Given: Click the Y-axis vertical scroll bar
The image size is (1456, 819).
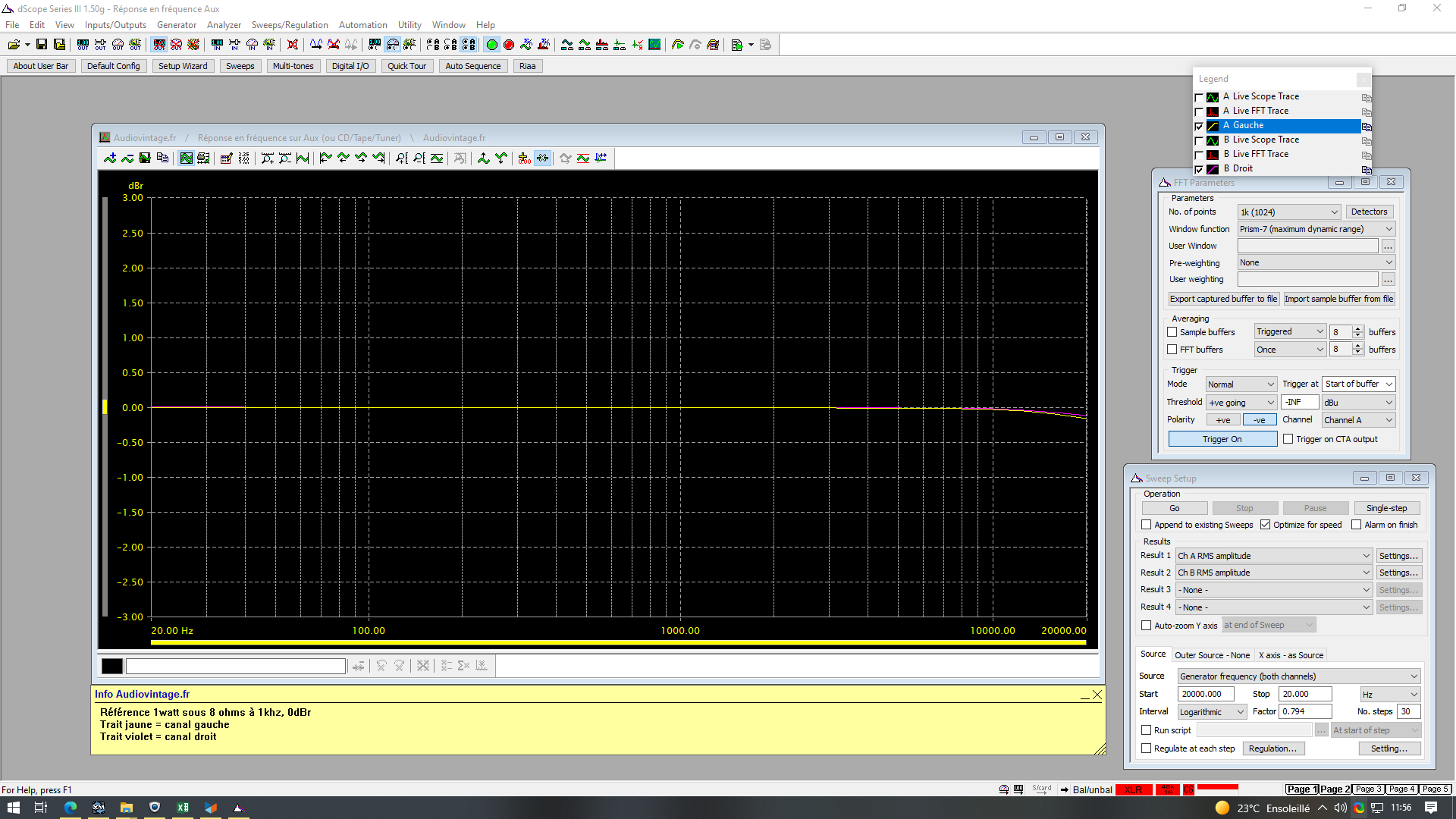Looking at the screenshot, I should click(x=105, y=407).
